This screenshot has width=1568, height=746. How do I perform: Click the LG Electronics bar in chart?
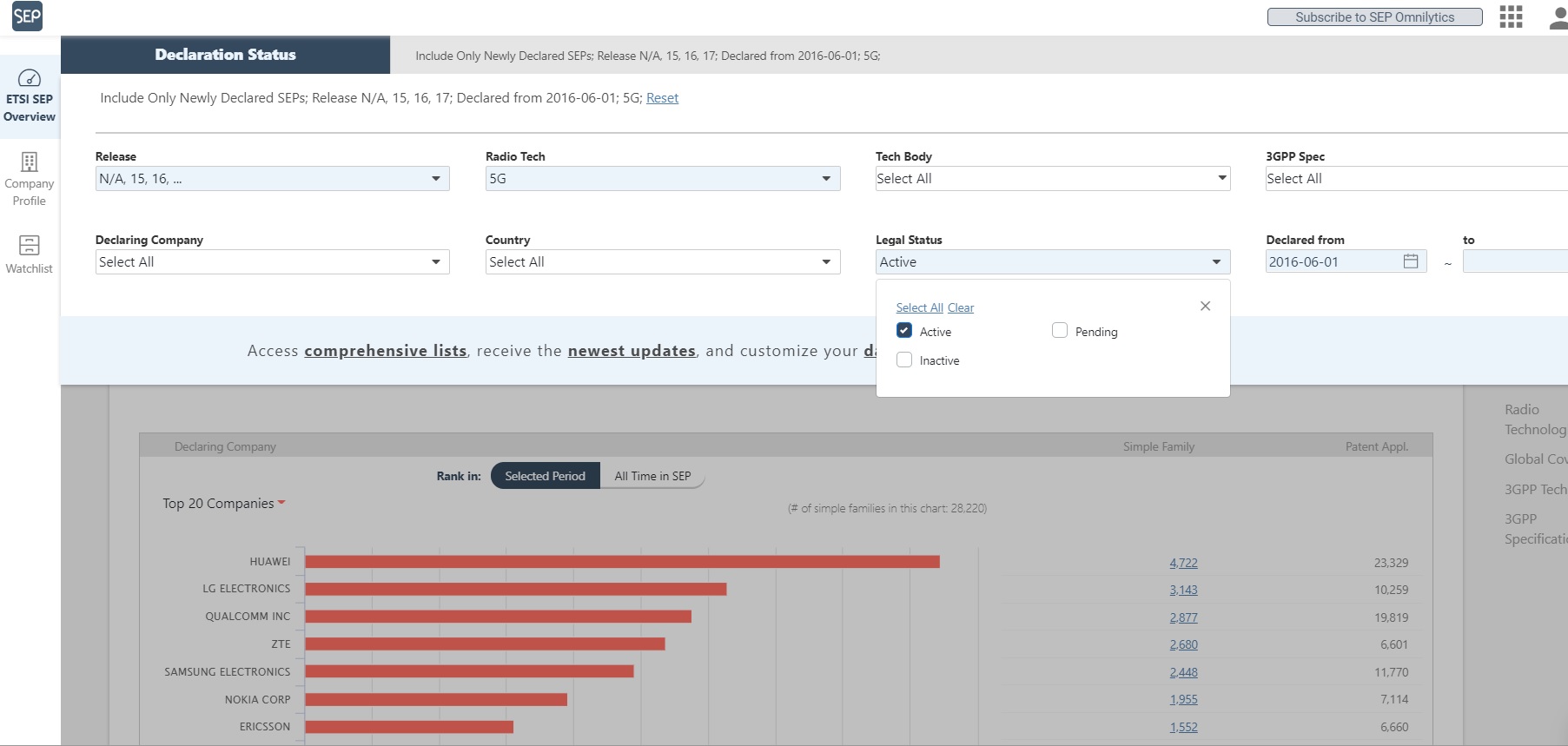pyautogui.click(x=515, y=589)
